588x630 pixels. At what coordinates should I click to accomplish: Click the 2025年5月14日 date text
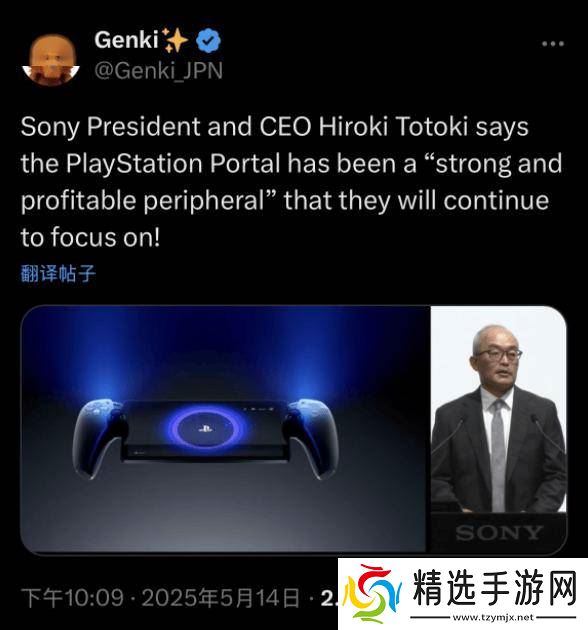tap(221, 597)
